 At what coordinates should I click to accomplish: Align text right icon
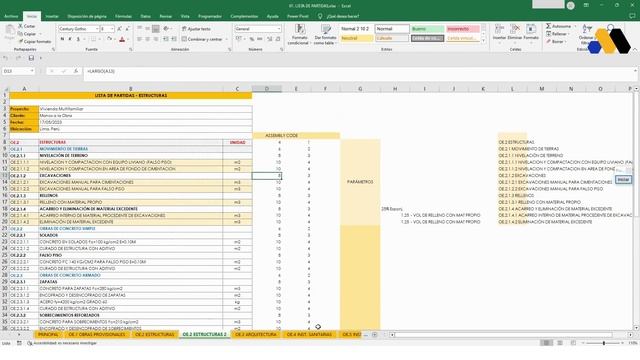pos(156,39)
